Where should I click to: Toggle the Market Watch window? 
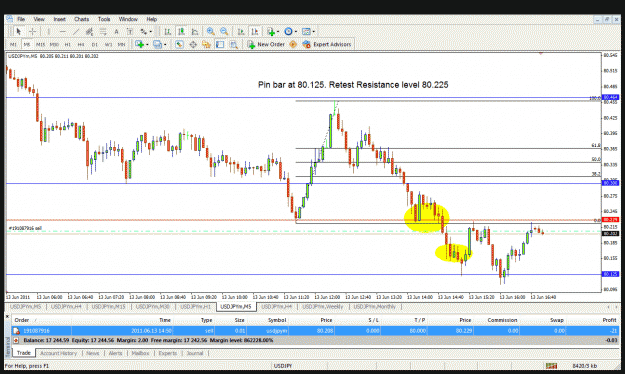pyautogui.click(x=179, y=44)
